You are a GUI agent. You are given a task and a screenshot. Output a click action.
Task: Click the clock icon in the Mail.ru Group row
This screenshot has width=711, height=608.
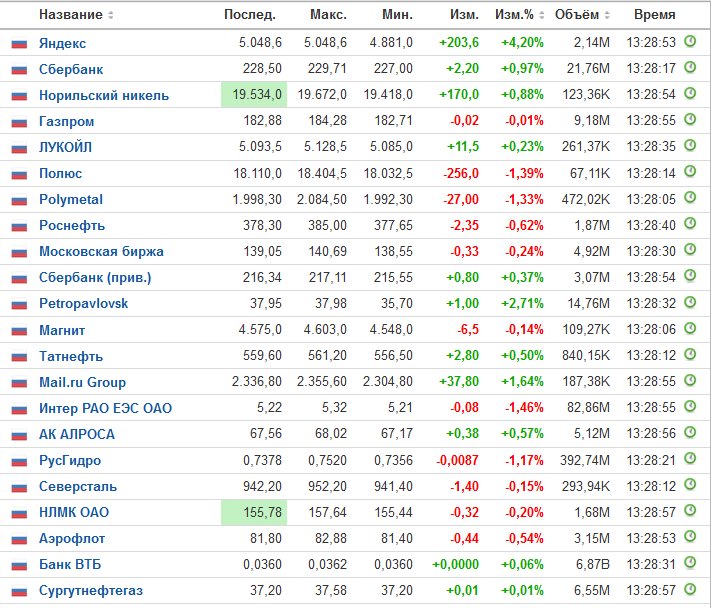coord(690,380)
